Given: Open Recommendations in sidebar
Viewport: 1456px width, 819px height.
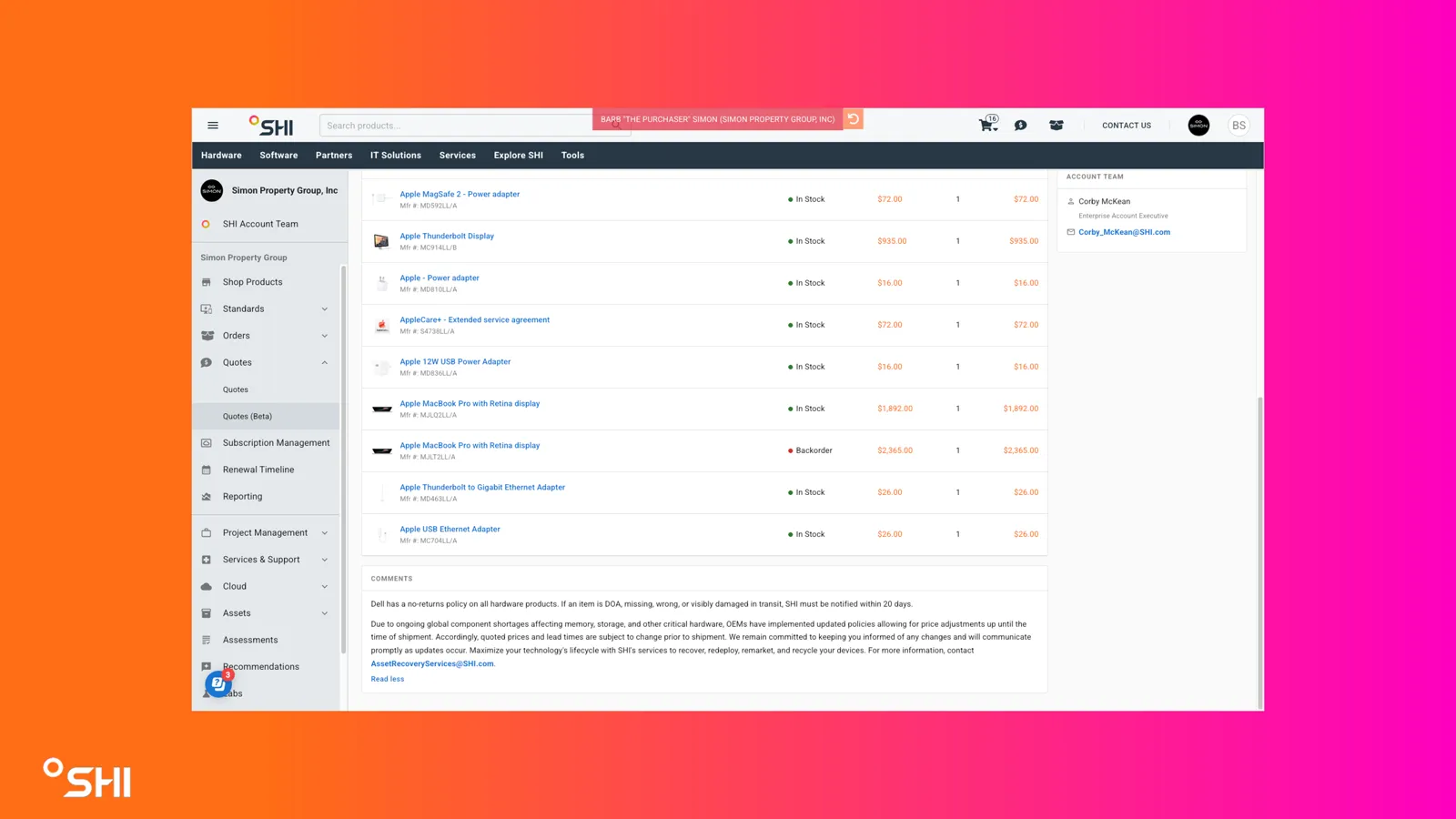Looking at the screenshot, I should pyautogui.click(x=261, y=667).
